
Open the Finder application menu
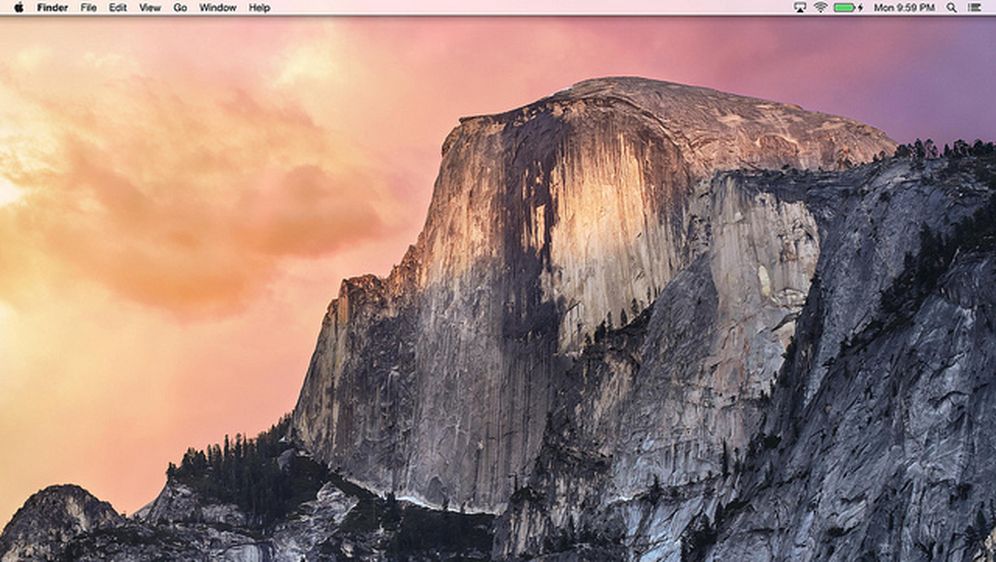coord(52,7)
